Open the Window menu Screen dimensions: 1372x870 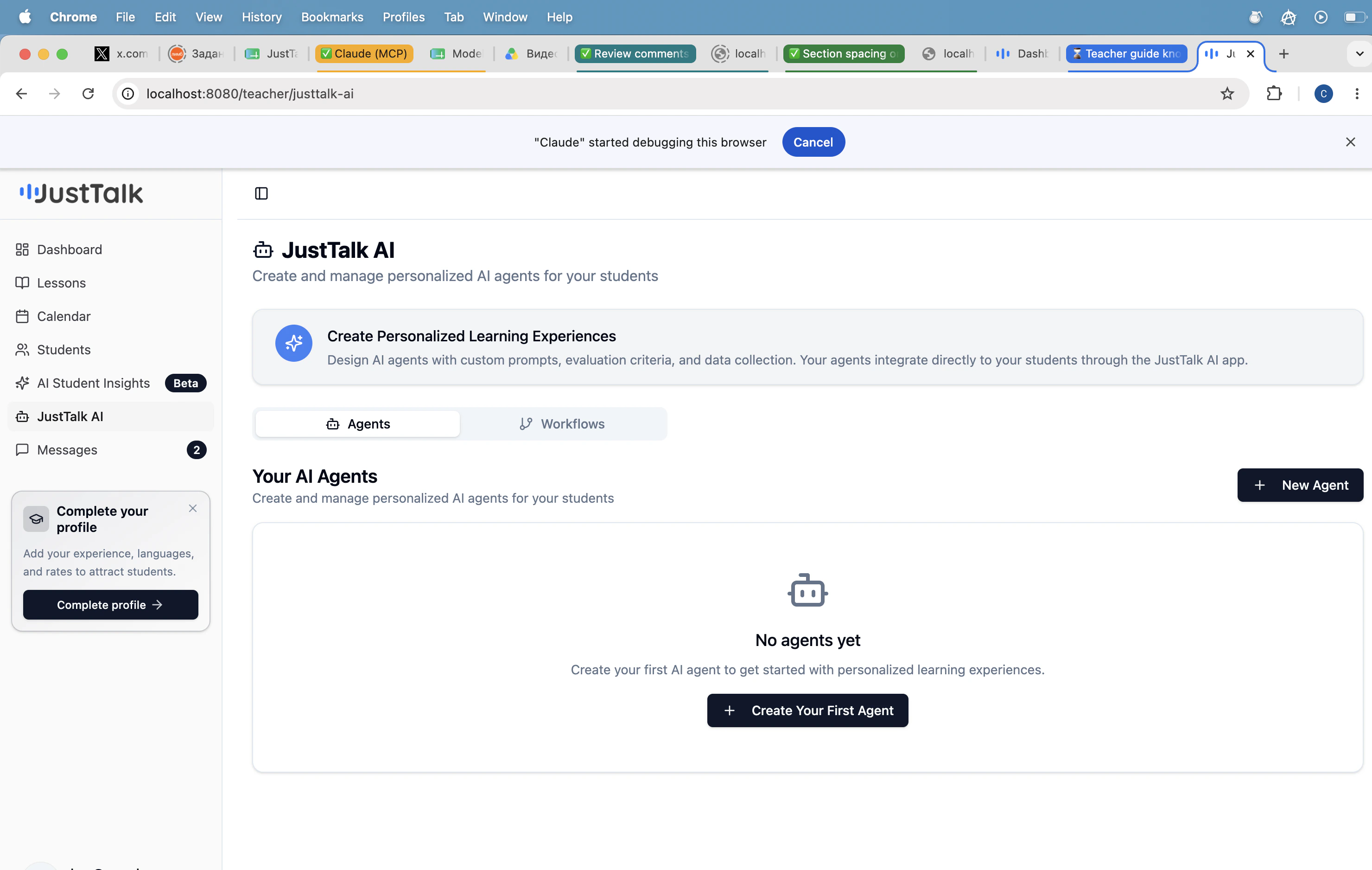pyautogui.click(x=505, y=17)
